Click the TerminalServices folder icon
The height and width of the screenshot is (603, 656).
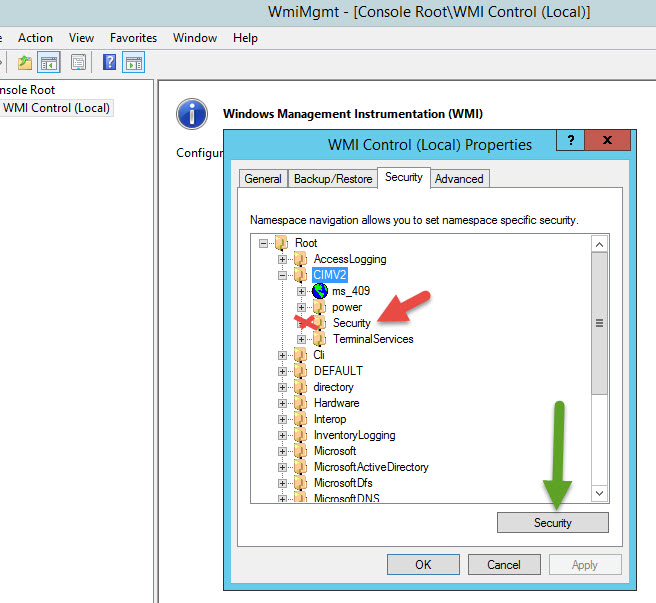coord(320,339)
